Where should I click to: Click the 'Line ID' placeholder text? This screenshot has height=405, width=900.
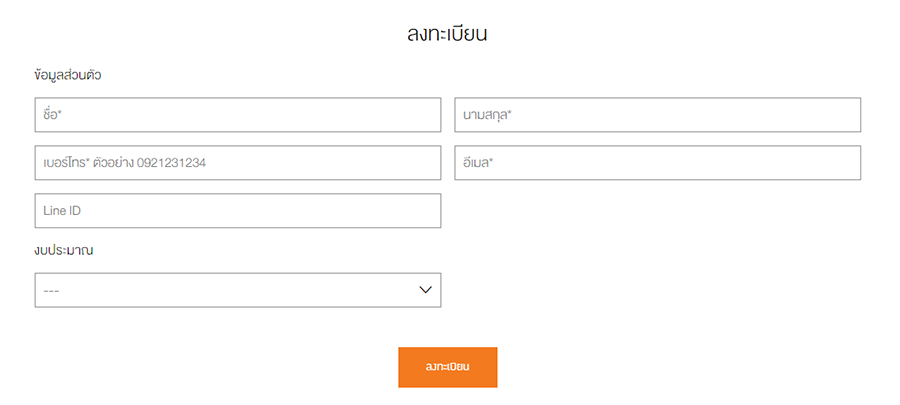click(61, 211)
